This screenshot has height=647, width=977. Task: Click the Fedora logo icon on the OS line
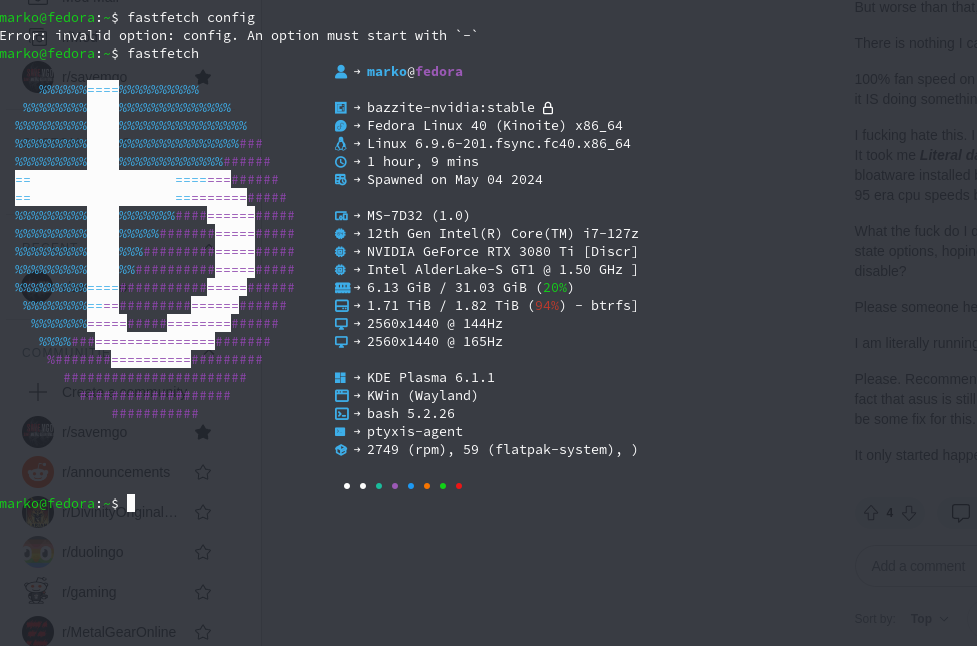click(341, 126)
